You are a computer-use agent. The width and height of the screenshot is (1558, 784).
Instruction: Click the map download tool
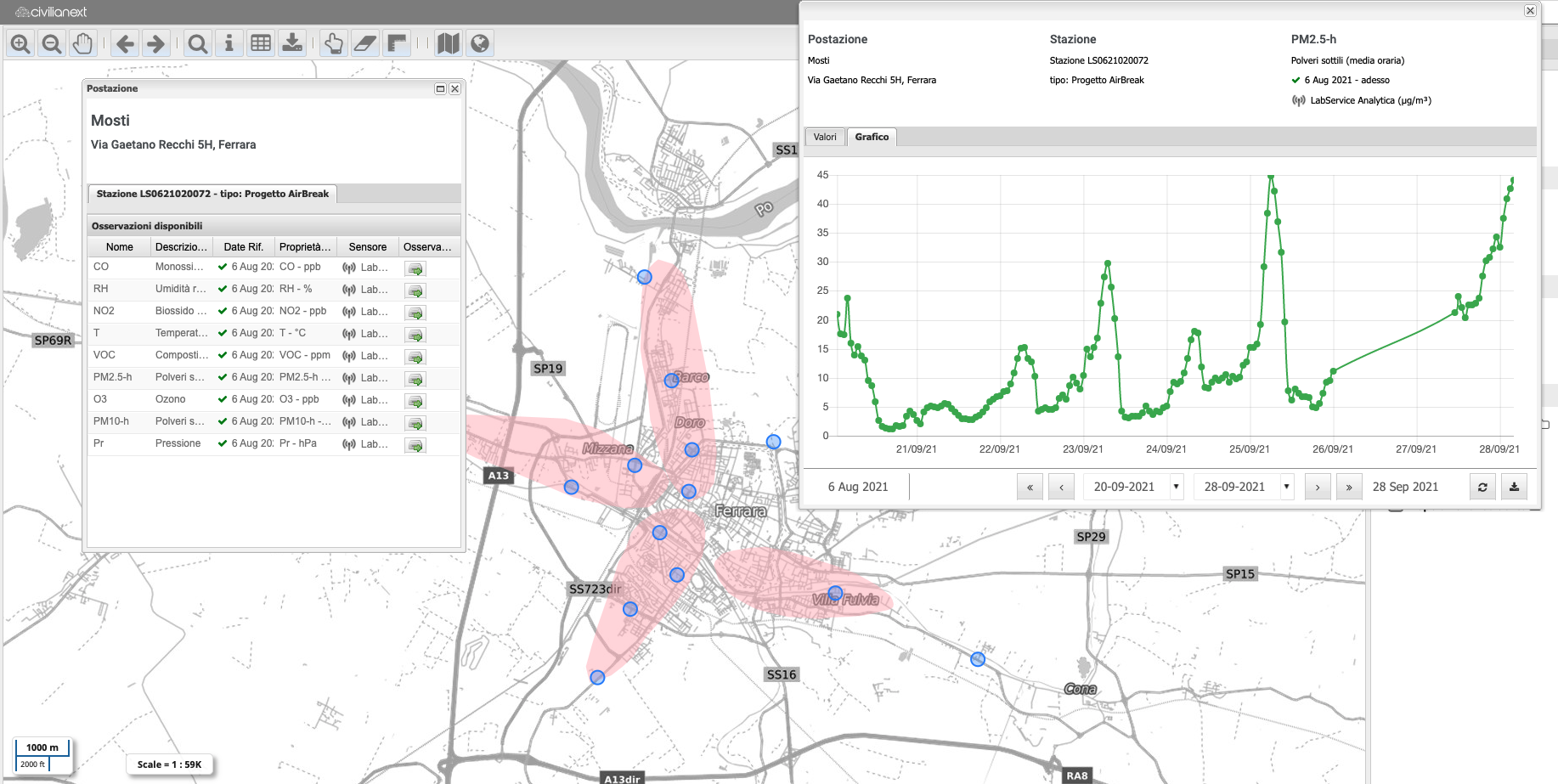click(292, 43)
